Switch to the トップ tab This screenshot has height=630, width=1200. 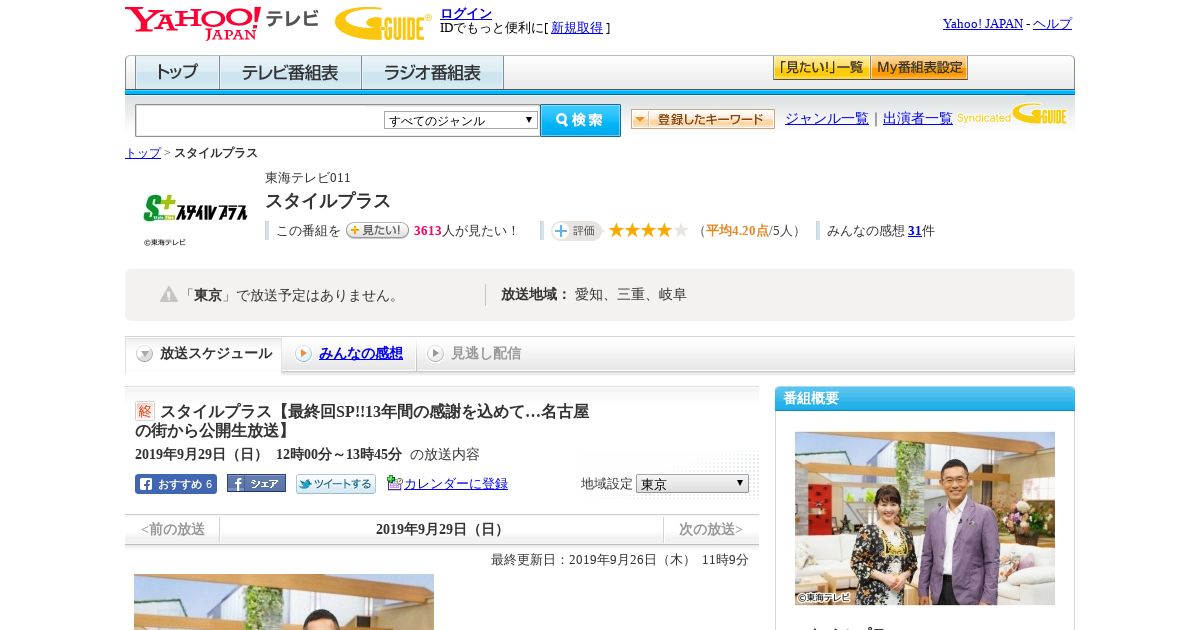coord(177,73)
